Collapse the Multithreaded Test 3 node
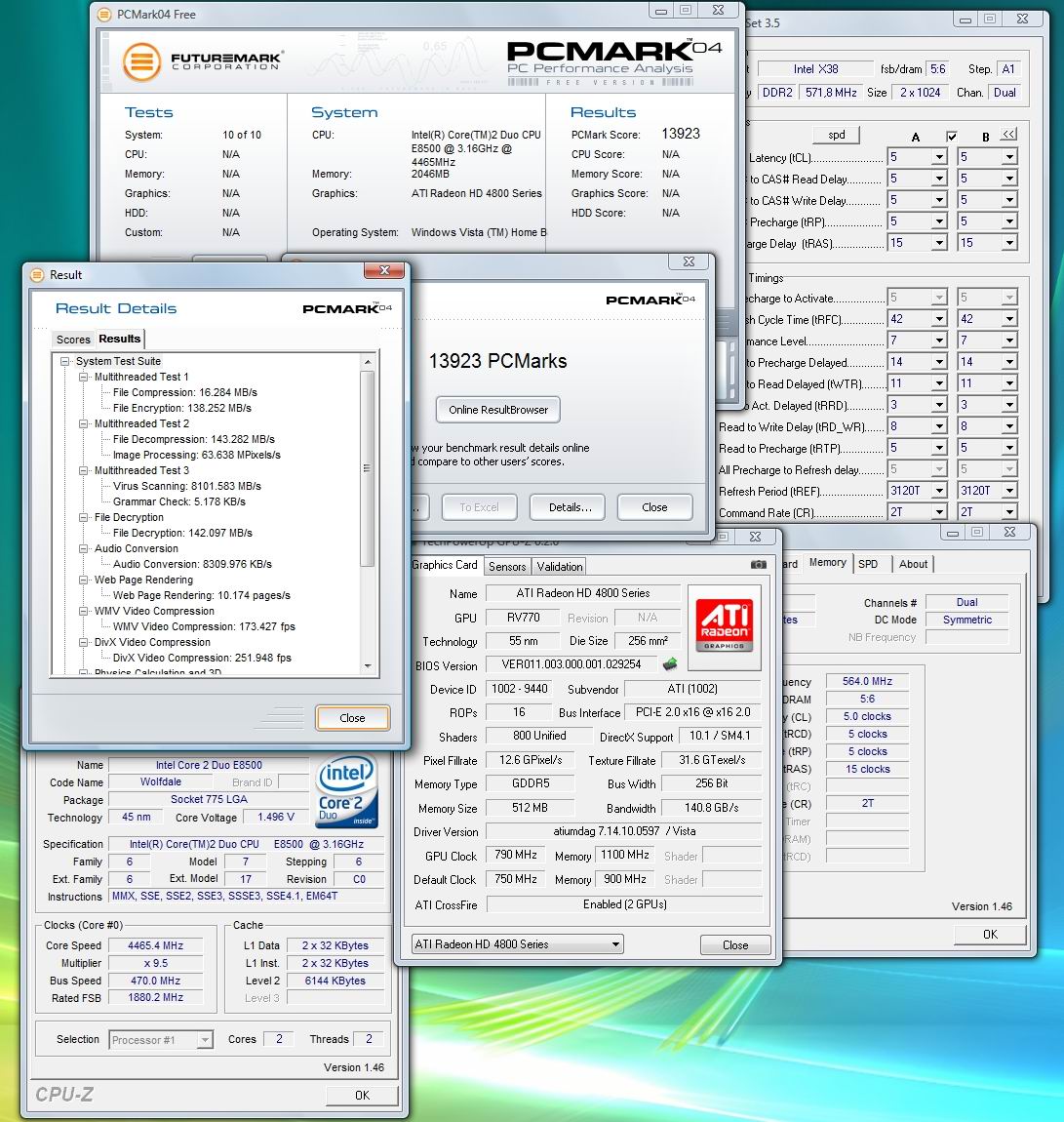The height and width of the screenshot is (1122, 1064). [x=84, y=471]
